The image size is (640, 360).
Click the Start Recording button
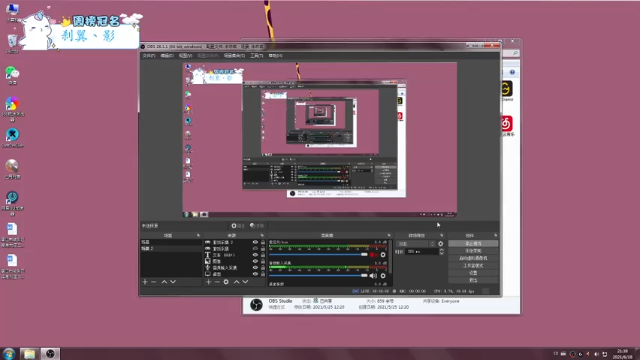coord(473,251)
